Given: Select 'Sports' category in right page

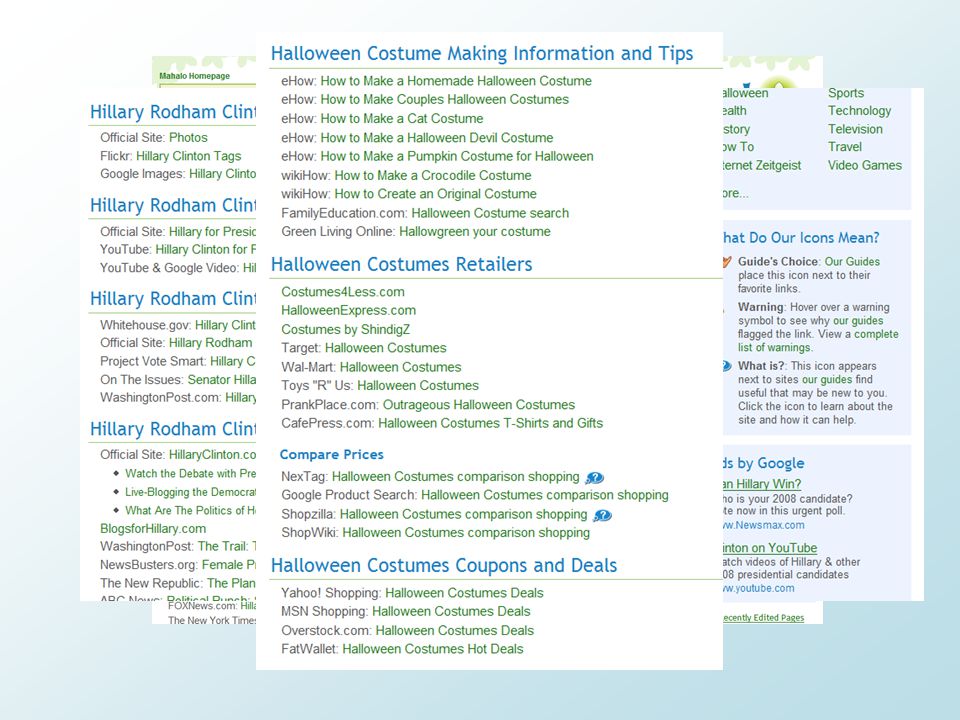Looking at the screenshot, I should pyautogui.click(x=846, y=93).
